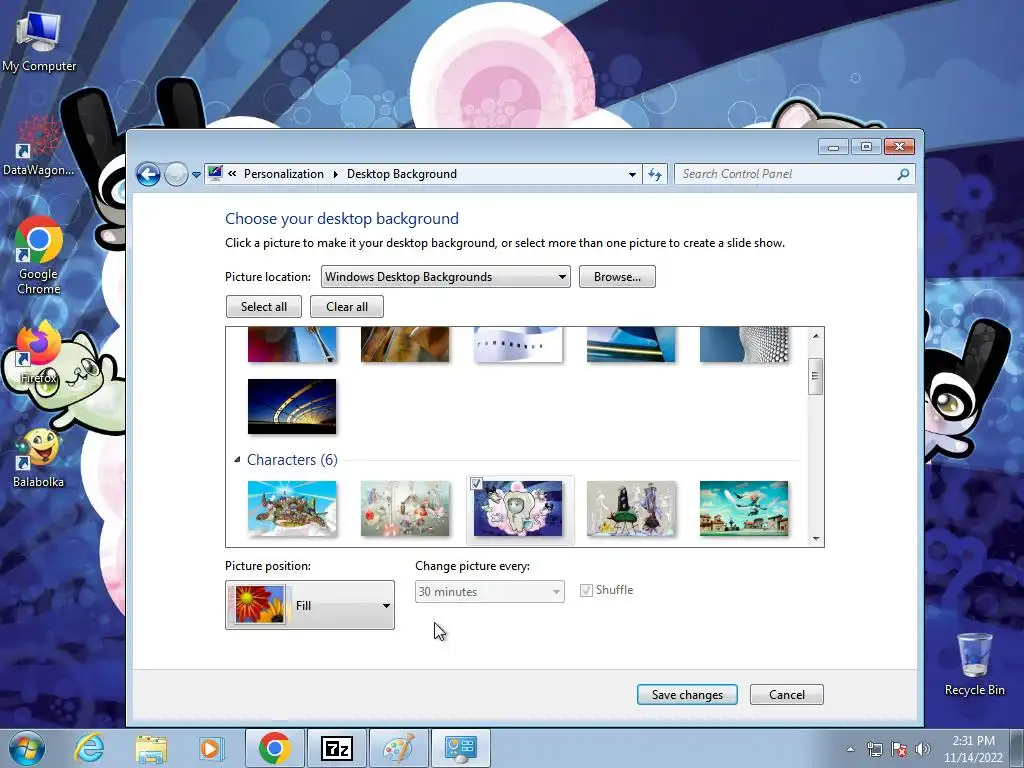Click the network tray icon
1024x768 pixels.
tap(874, 749)
